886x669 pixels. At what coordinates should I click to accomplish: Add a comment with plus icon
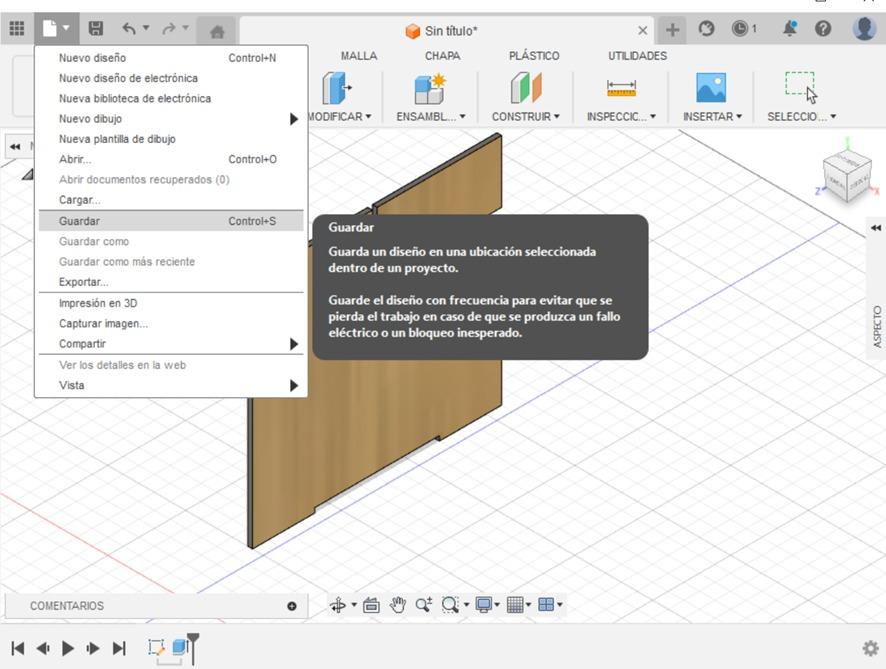click(292, 606)
